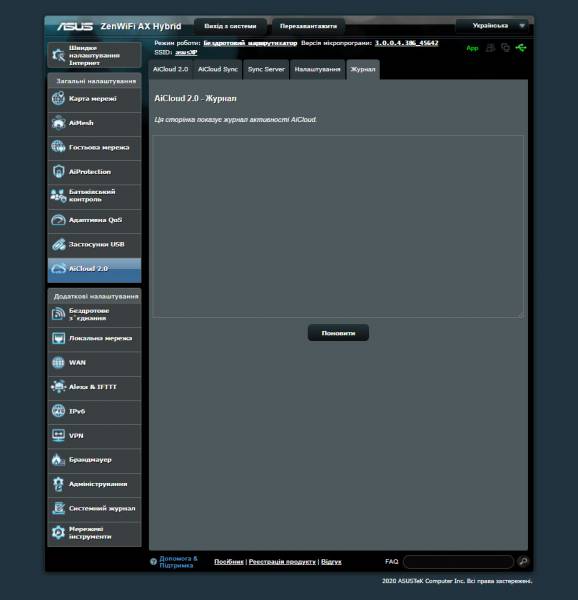Viewport: 578px width, 600px height.
Task: Click the FAQ search magnifier icon
Action: click(x=523, y=561)
